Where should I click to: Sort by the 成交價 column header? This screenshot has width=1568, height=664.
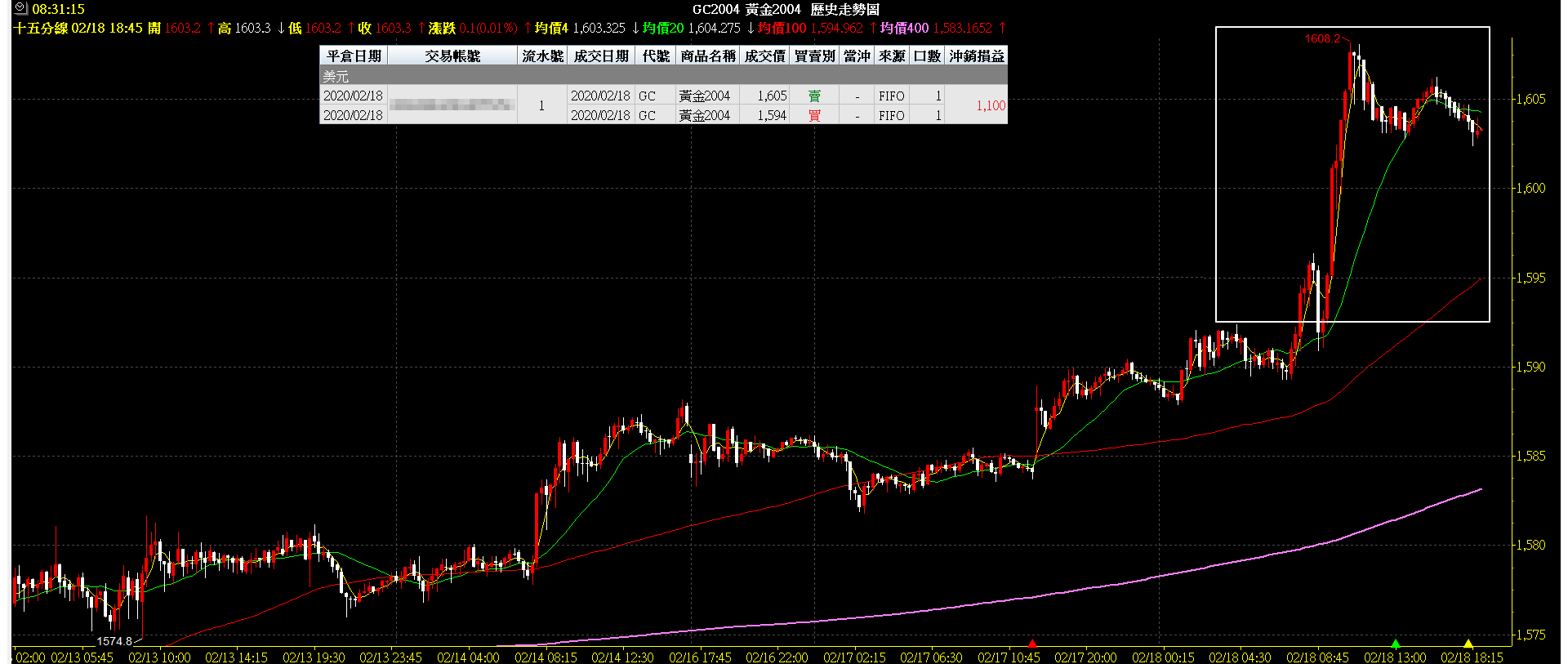[x=764, y=56]
